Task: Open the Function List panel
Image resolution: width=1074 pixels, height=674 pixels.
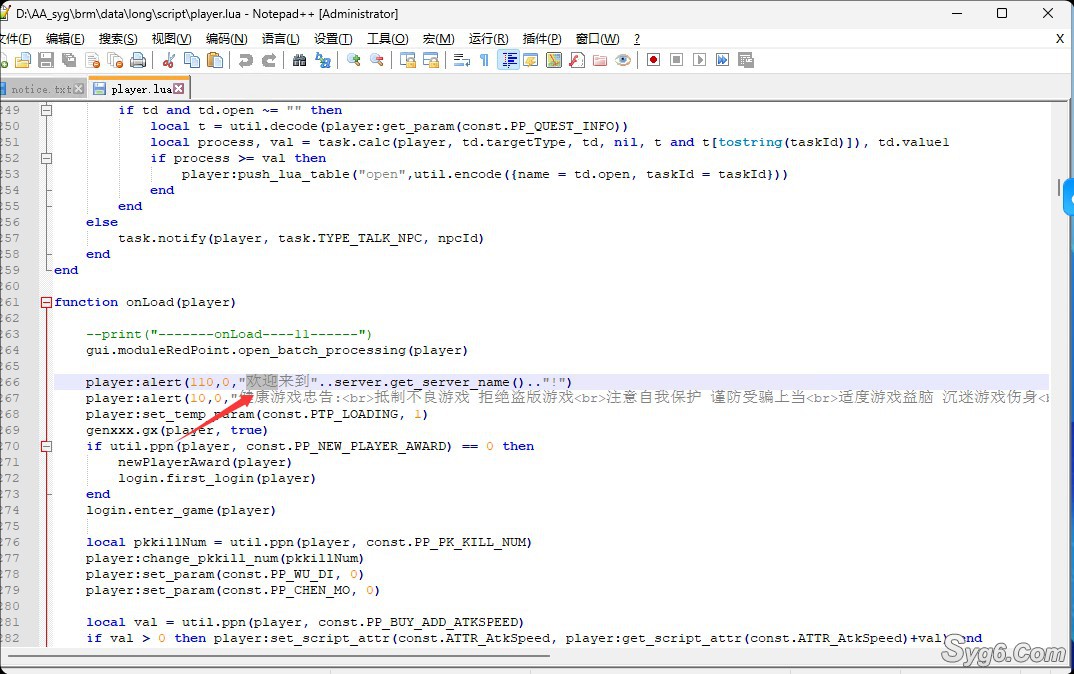Action: point(577,60)
